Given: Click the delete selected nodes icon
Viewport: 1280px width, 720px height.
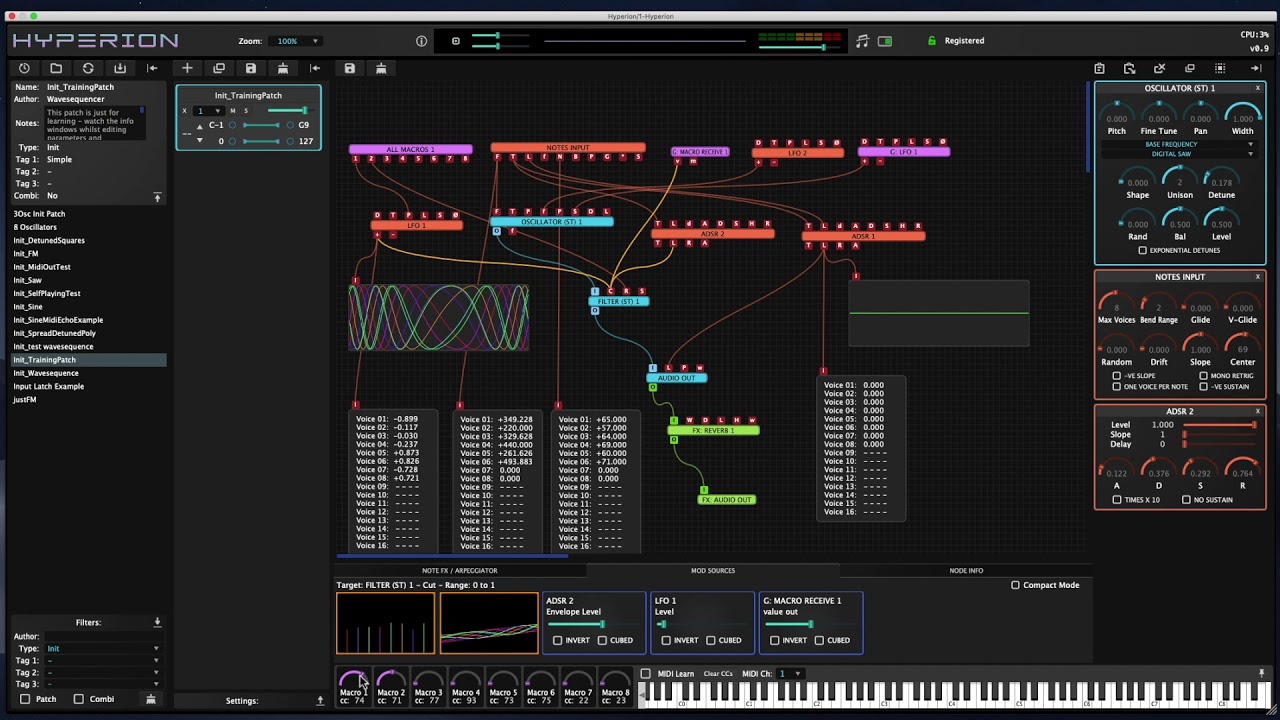Looking at the screenshot, I should (1159, 68).
